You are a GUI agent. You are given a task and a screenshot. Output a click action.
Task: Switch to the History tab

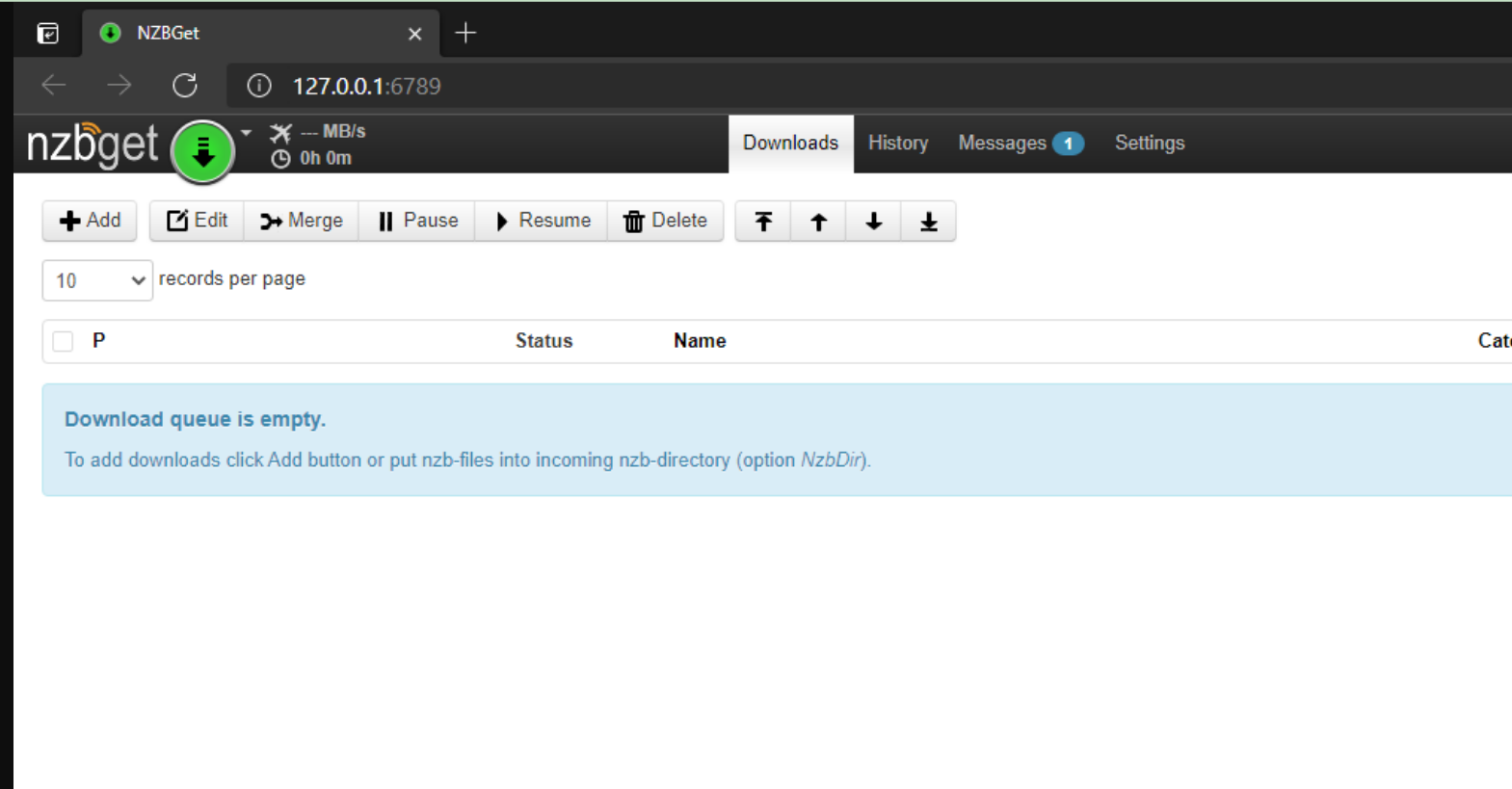coord(897,144)
